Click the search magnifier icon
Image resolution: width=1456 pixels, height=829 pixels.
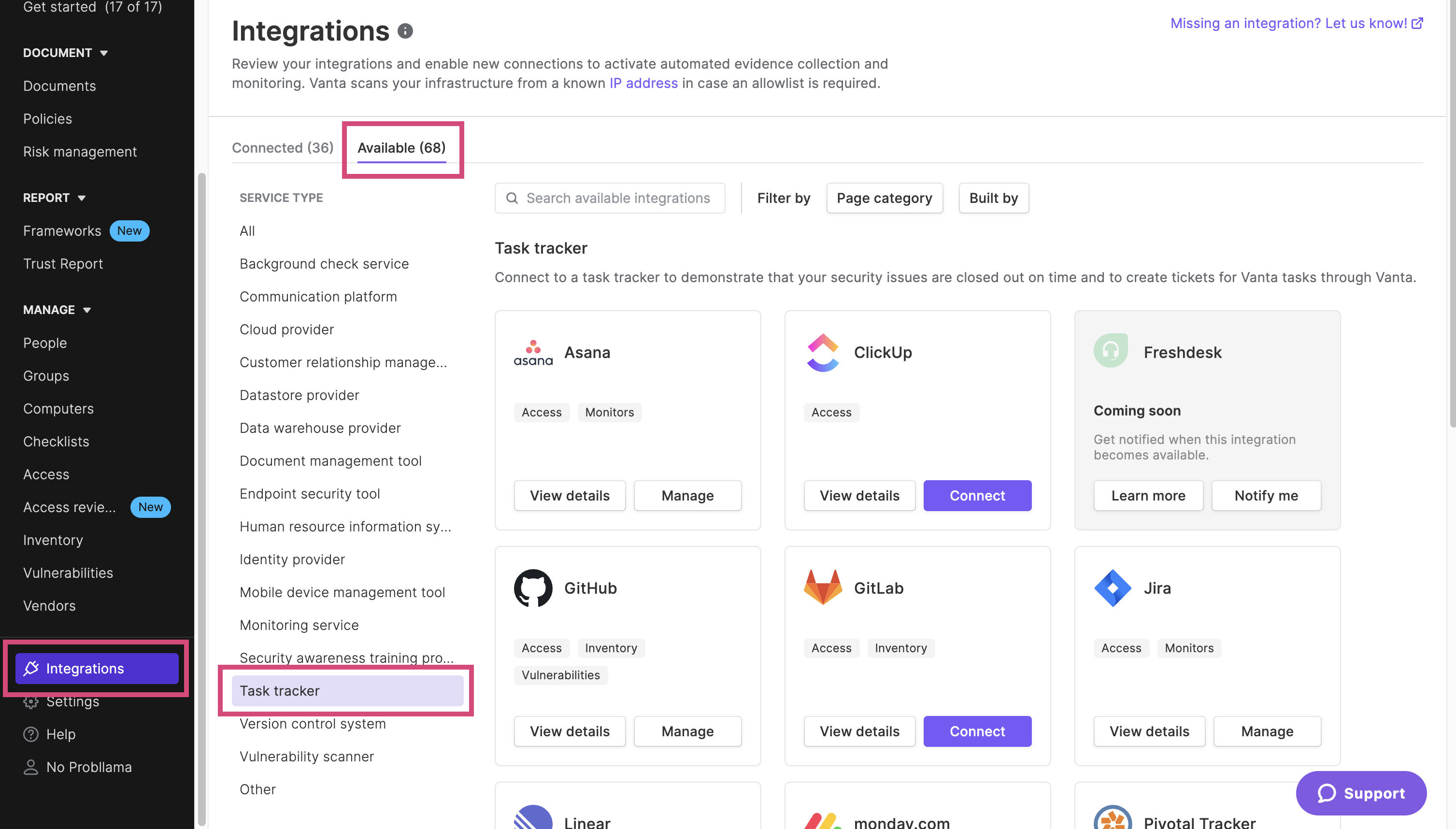point(512,198)
